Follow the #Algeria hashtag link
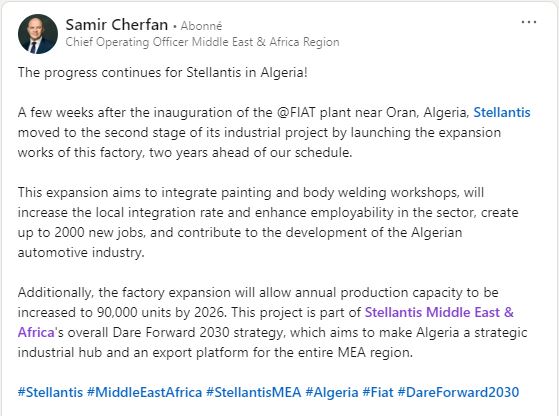 point(332,392)
